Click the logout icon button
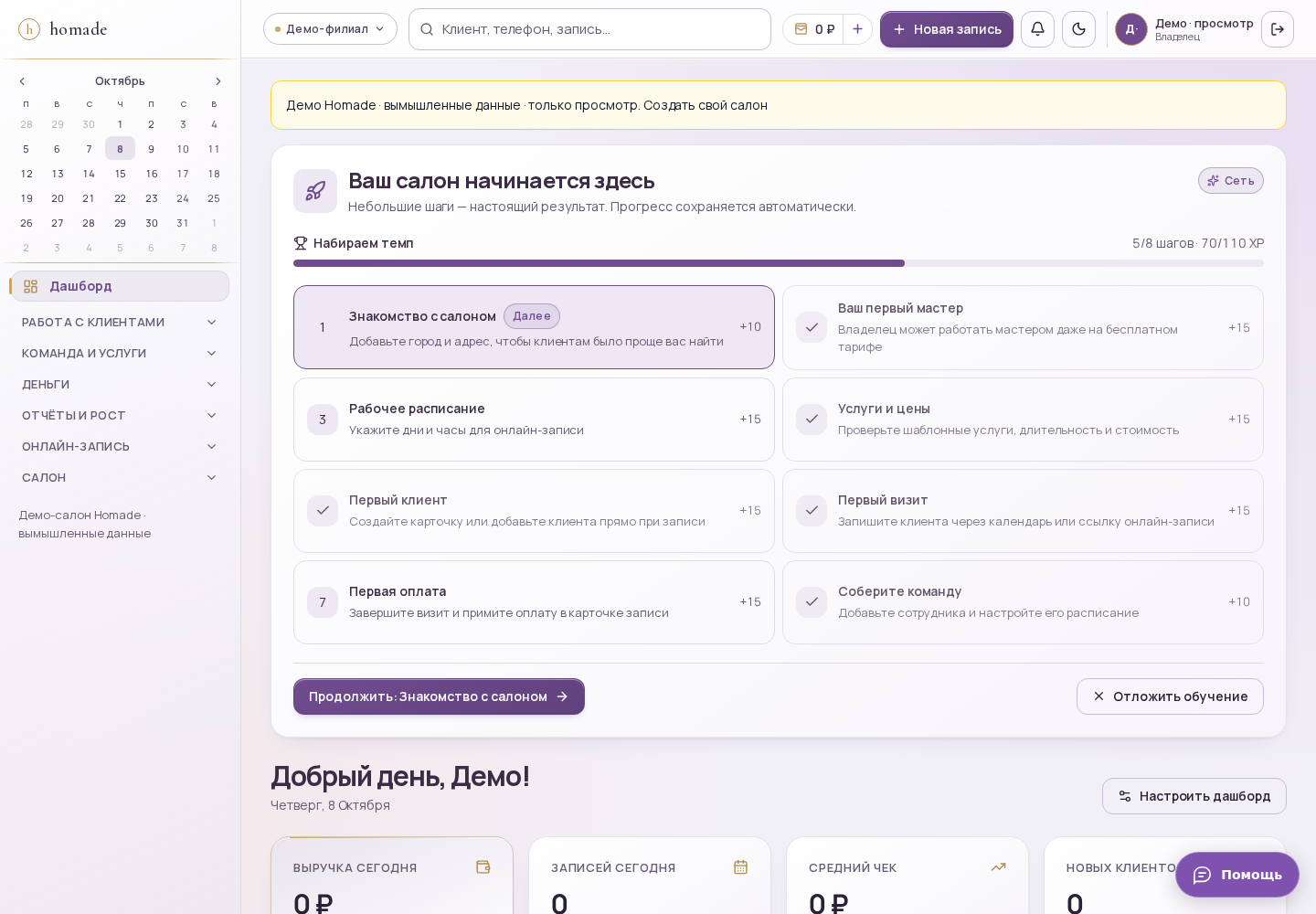 coord(1278,29)
